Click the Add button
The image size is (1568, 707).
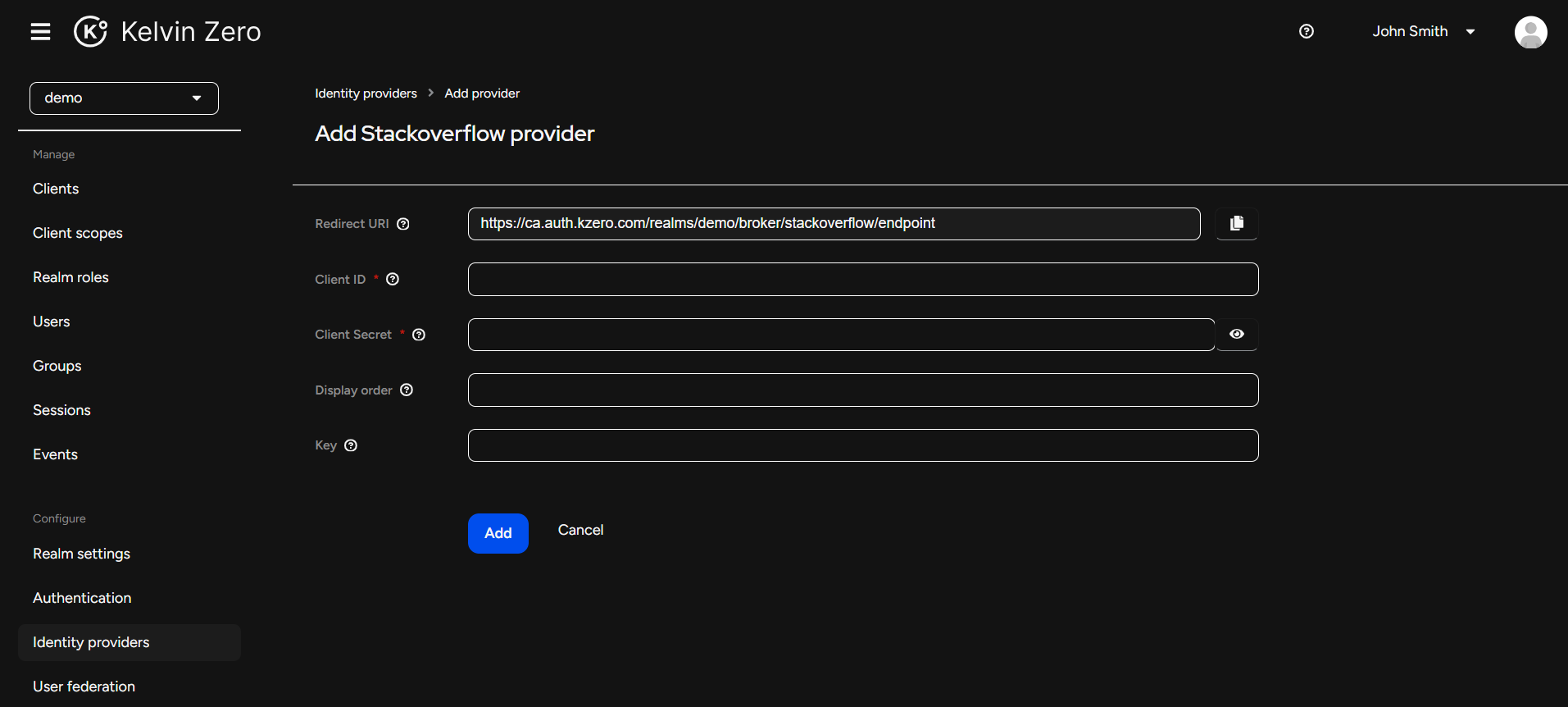coord(498,533)
